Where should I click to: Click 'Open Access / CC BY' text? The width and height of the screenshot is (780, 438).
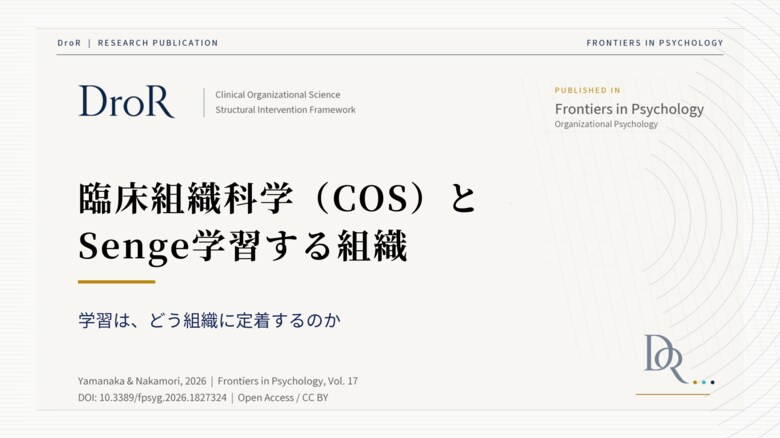(x=283, y=398)
